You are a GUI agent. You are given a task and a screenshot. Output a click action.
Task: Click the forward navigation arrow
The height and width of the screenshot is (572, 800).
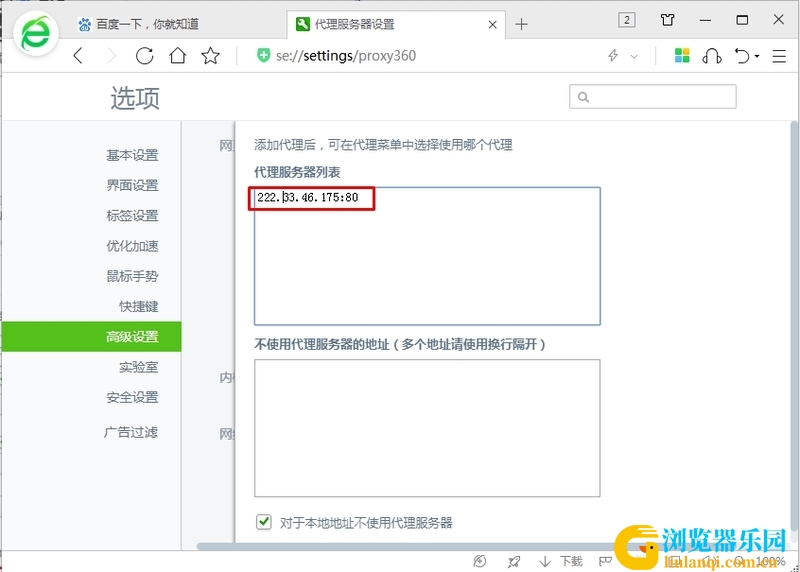coord(111,56)
